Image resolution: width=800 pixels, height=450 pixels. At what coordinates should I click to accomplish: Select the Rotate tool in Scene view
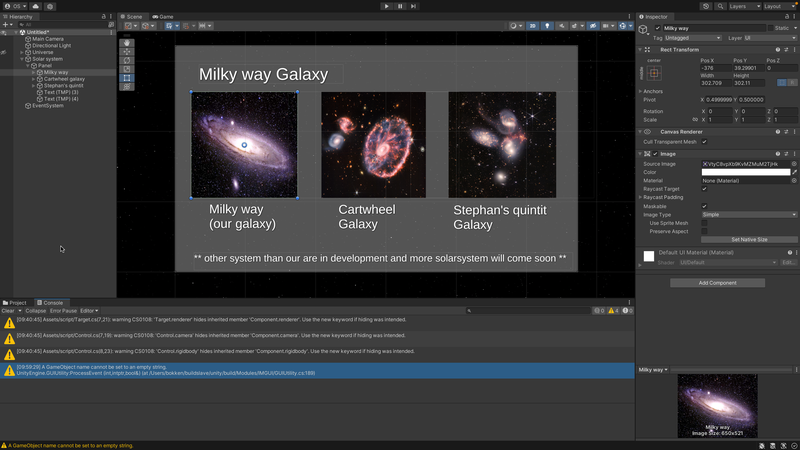(126, 60)
